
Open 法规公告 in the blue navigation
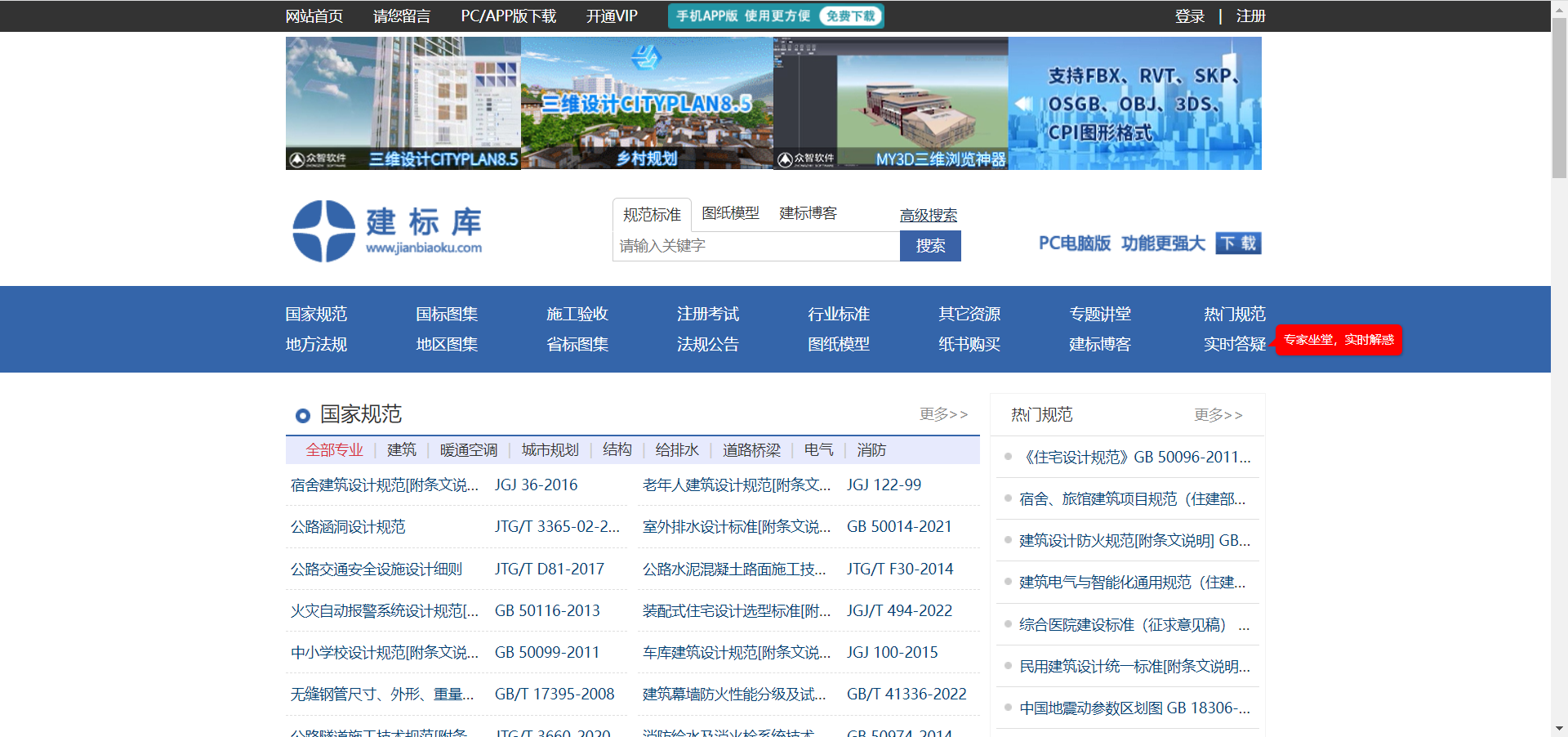click(708, 344)
